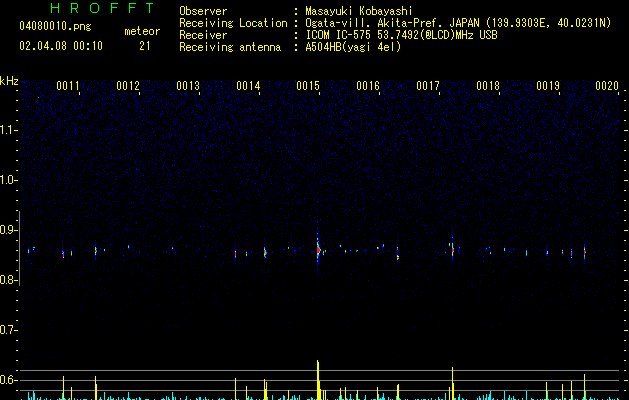This screenshot has width=629, height=400.
Task: Click the strongest meteor echo below the 0015 marker
Action: [318, 250]
